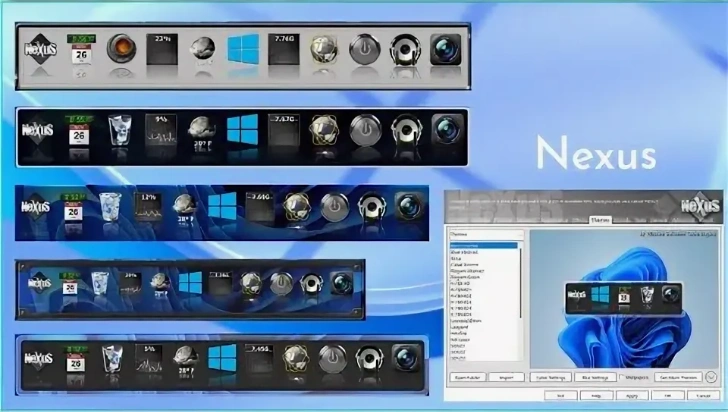Open Blur Settings in the themes dialog
The width and height of the screenshot is (728, 412).
[595, 377]
